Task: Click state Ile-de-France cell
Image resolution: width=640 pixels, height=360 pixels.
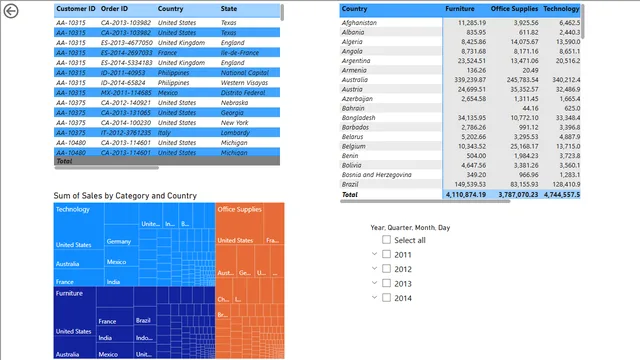Action: 240,53
